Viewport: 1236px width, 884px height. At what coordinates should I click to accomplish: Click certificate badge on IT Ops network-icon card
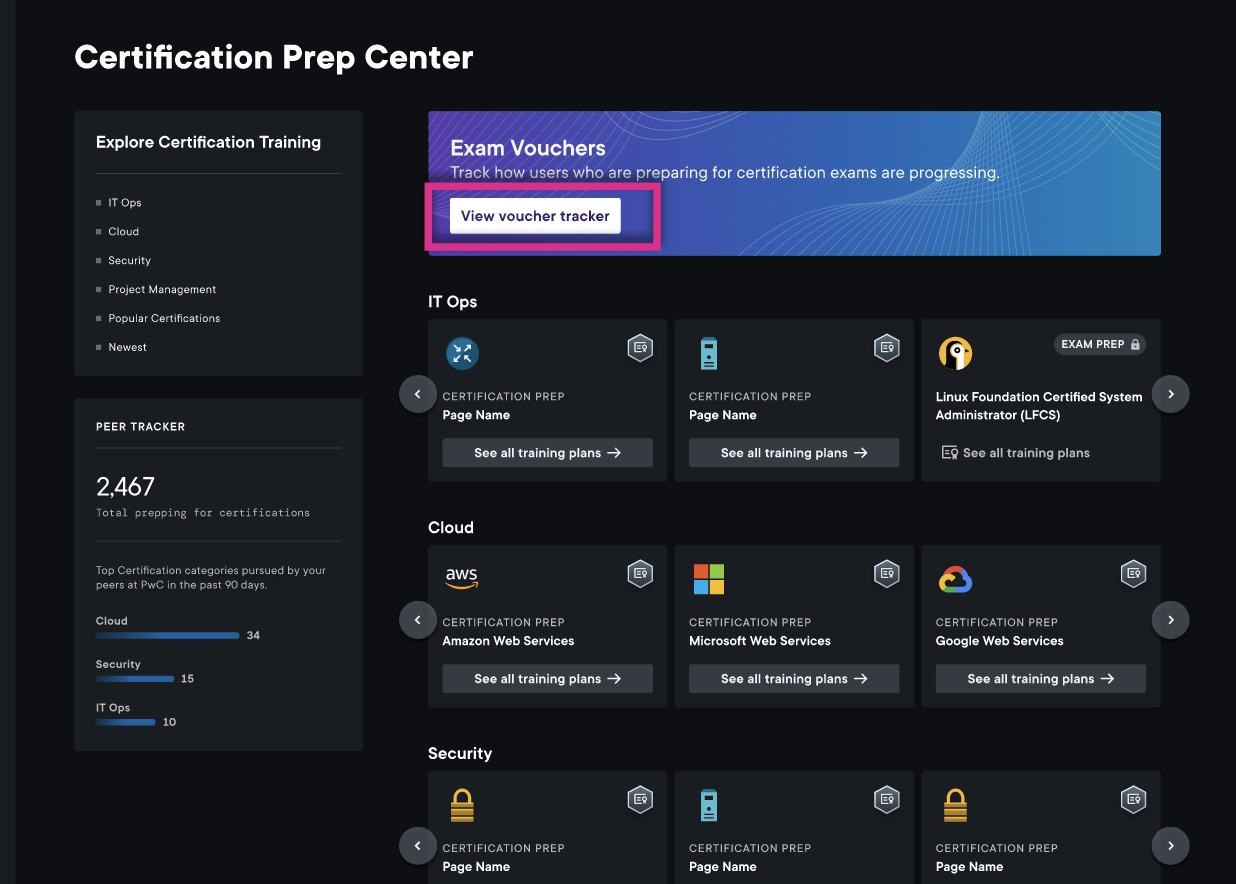point(640,347)
